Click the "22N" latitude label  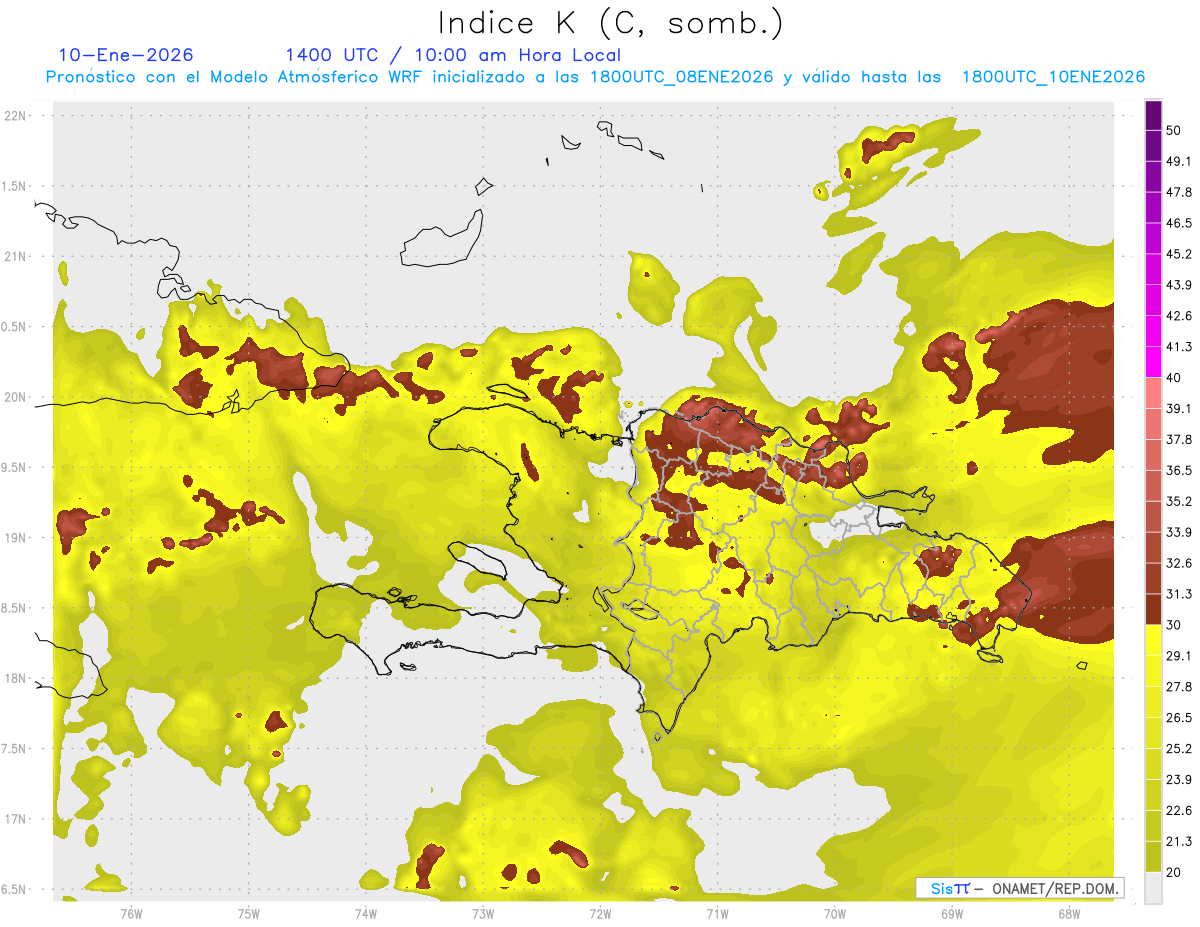16,116
